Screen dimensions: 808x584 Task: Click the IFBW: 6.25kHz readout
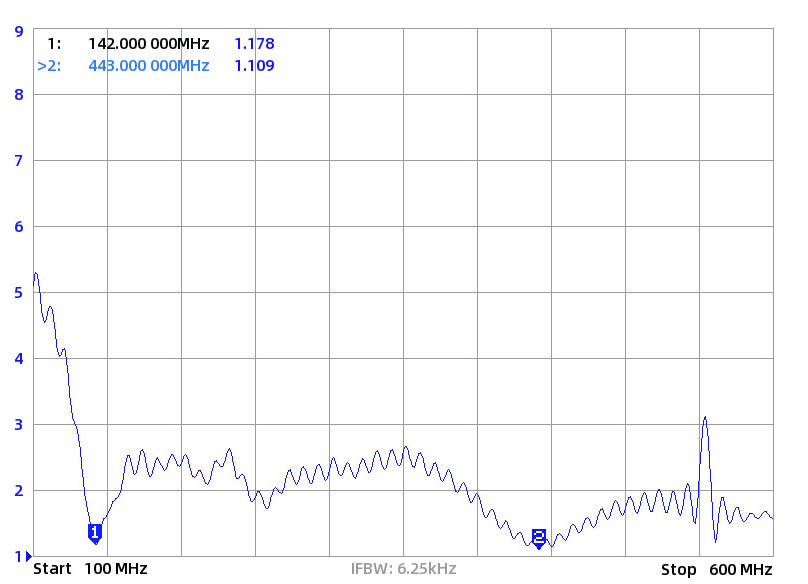tap(403, 569)
